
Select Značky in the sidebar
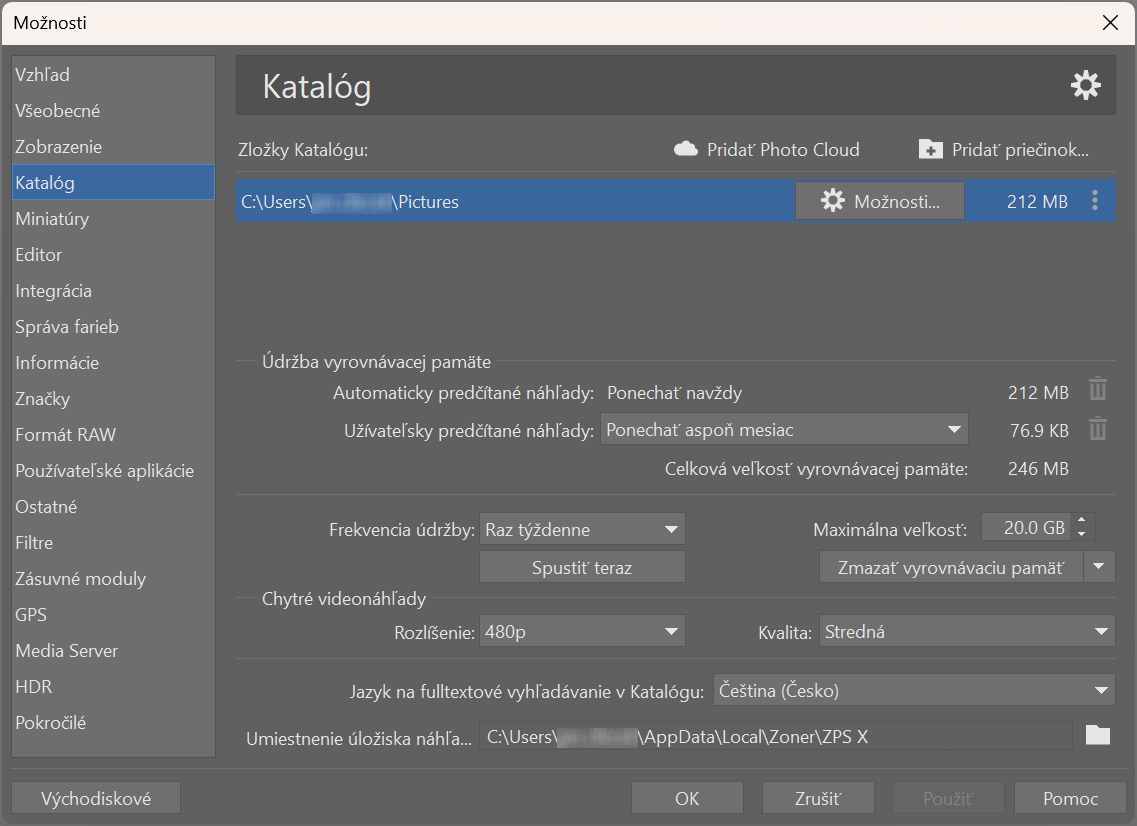(x=113, y=398)
